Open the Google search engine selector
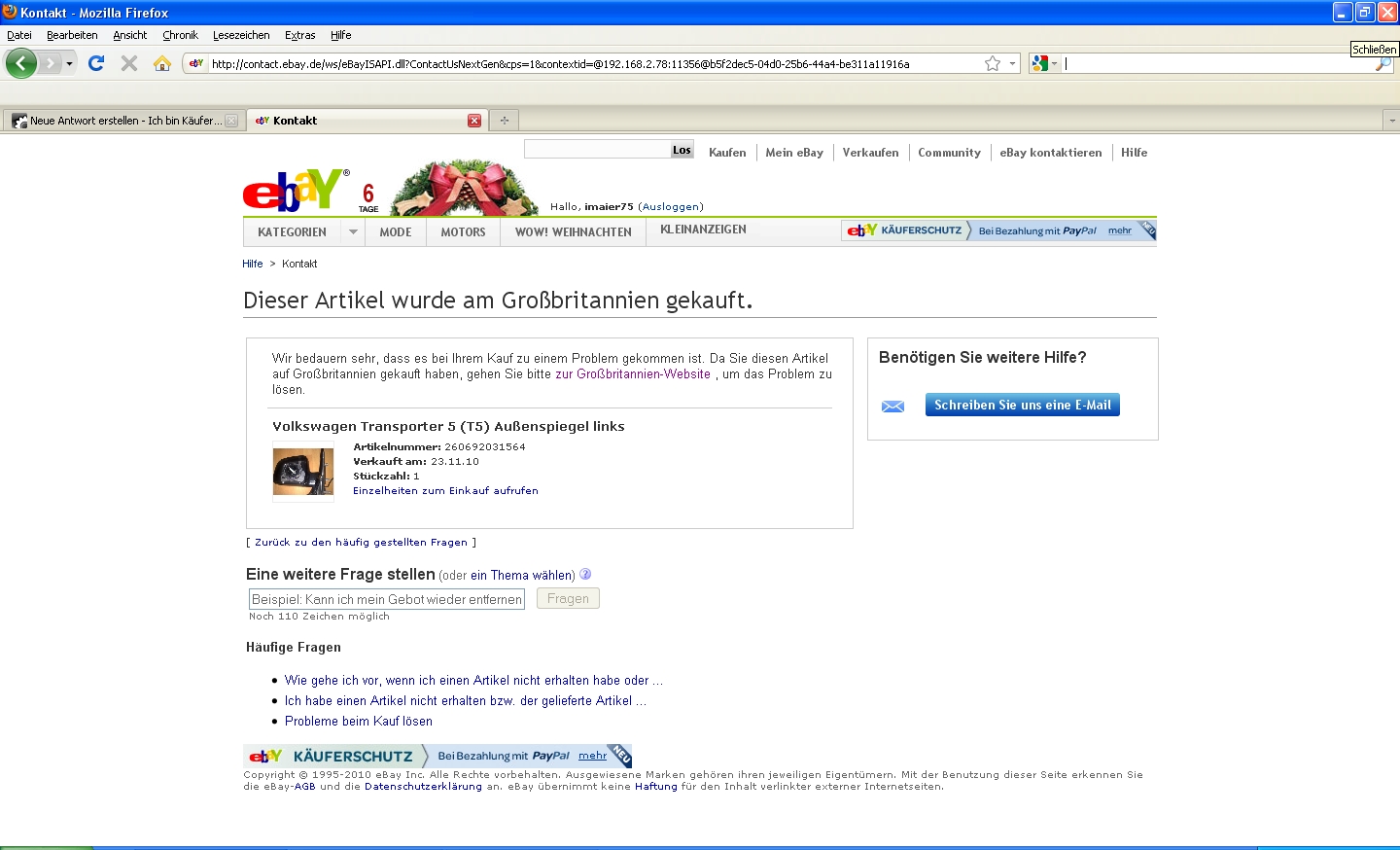Image resolution: width=1400 pixels, height=850 pixels. pos(1045,63)
